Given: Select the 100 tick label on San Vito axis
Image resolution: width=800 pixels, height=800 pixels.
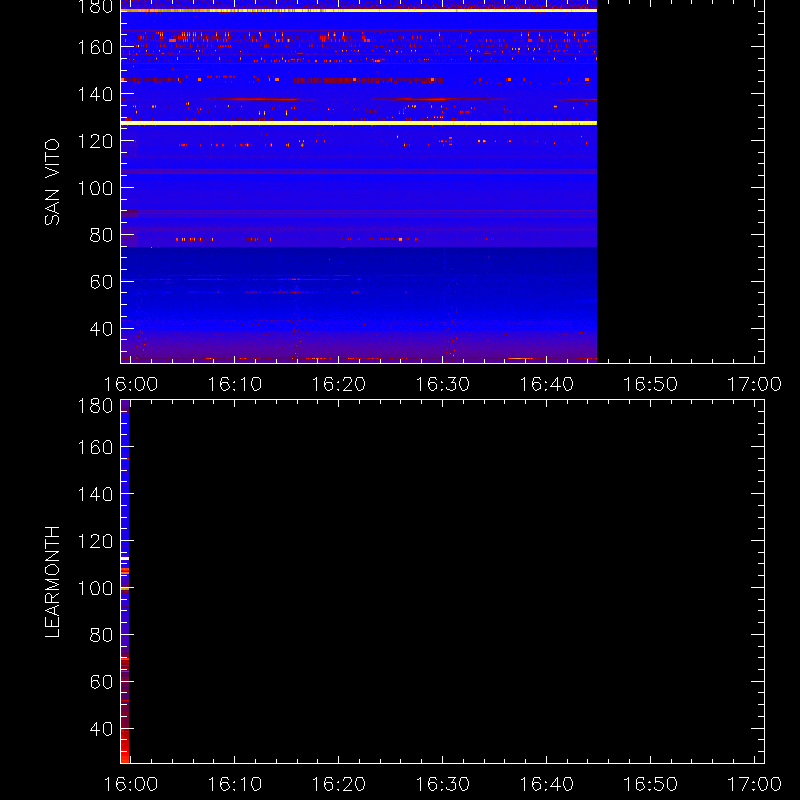Looking at the screenshot, I should [95, 188].
